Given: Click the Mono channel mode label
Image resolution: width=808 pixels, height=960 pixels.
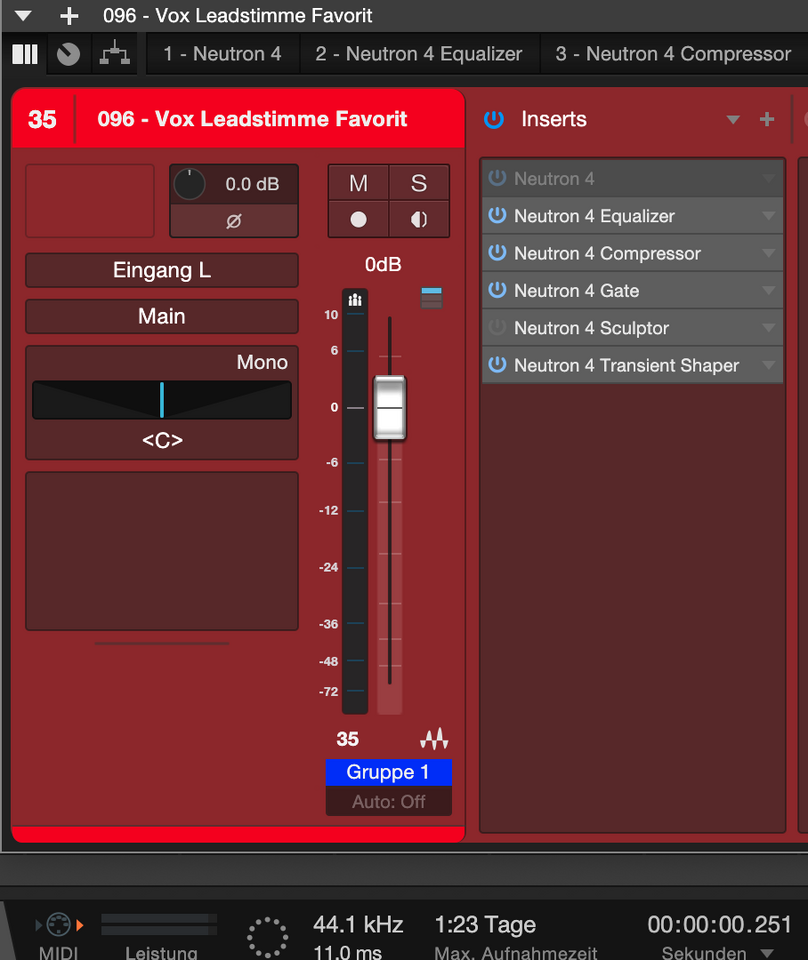Looking at the screenshot, I should click(x=262, y=362).
